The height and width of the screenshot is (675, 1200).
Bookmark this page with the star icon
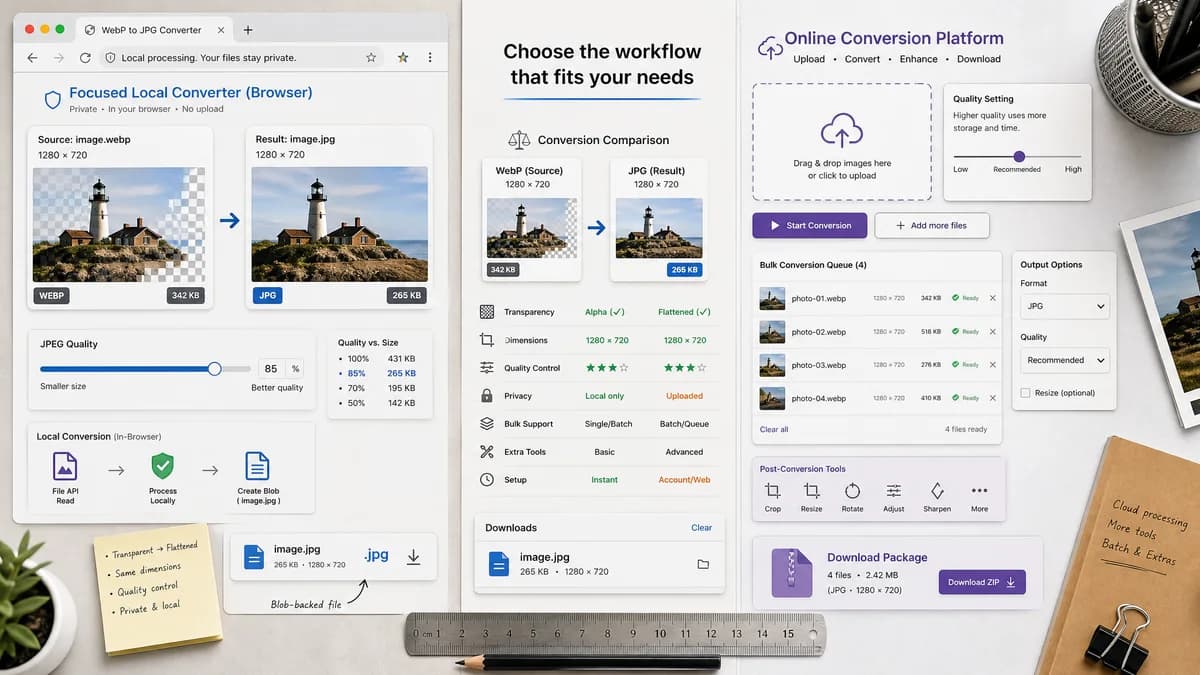tap(371, 58)
